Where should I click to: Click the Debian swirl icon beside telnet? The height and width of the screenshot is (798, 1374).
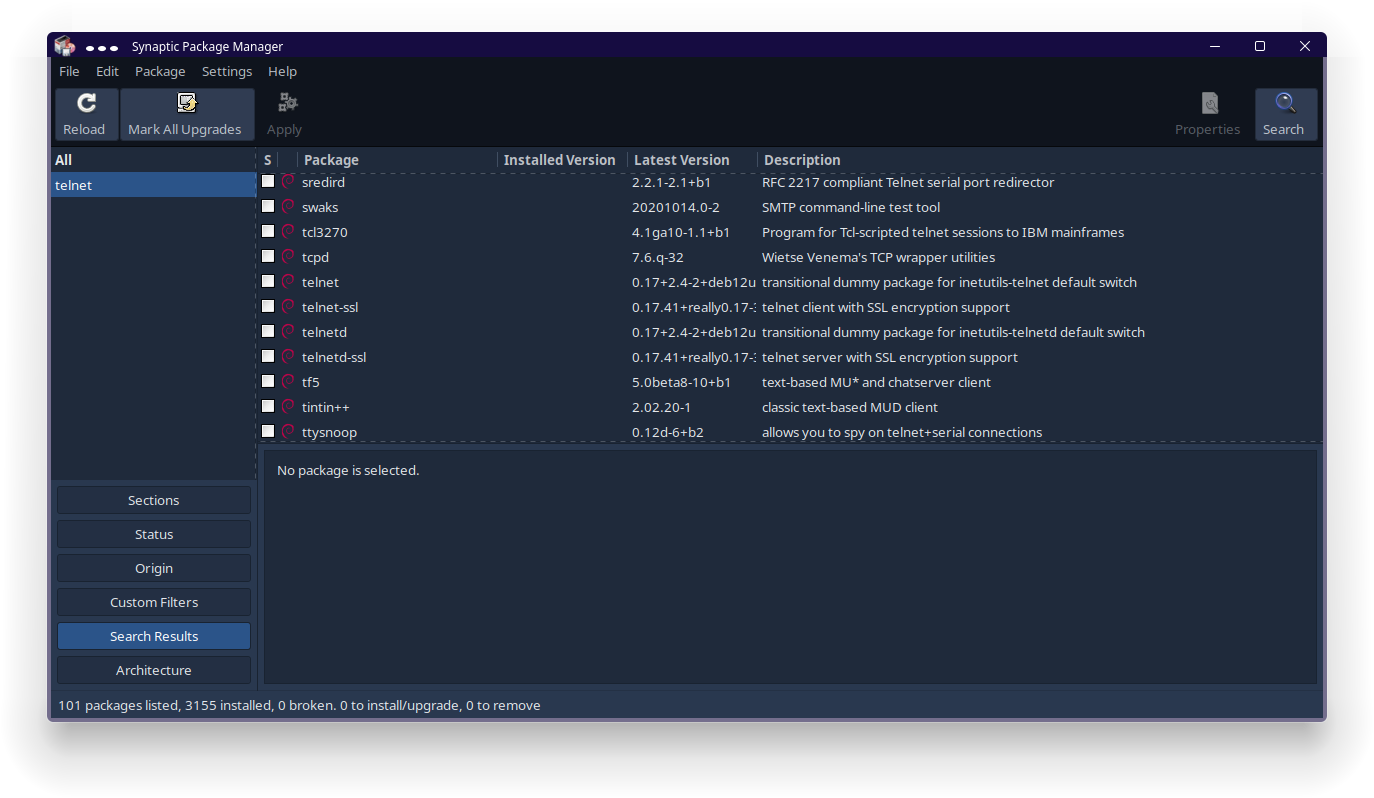coord(288,282)
